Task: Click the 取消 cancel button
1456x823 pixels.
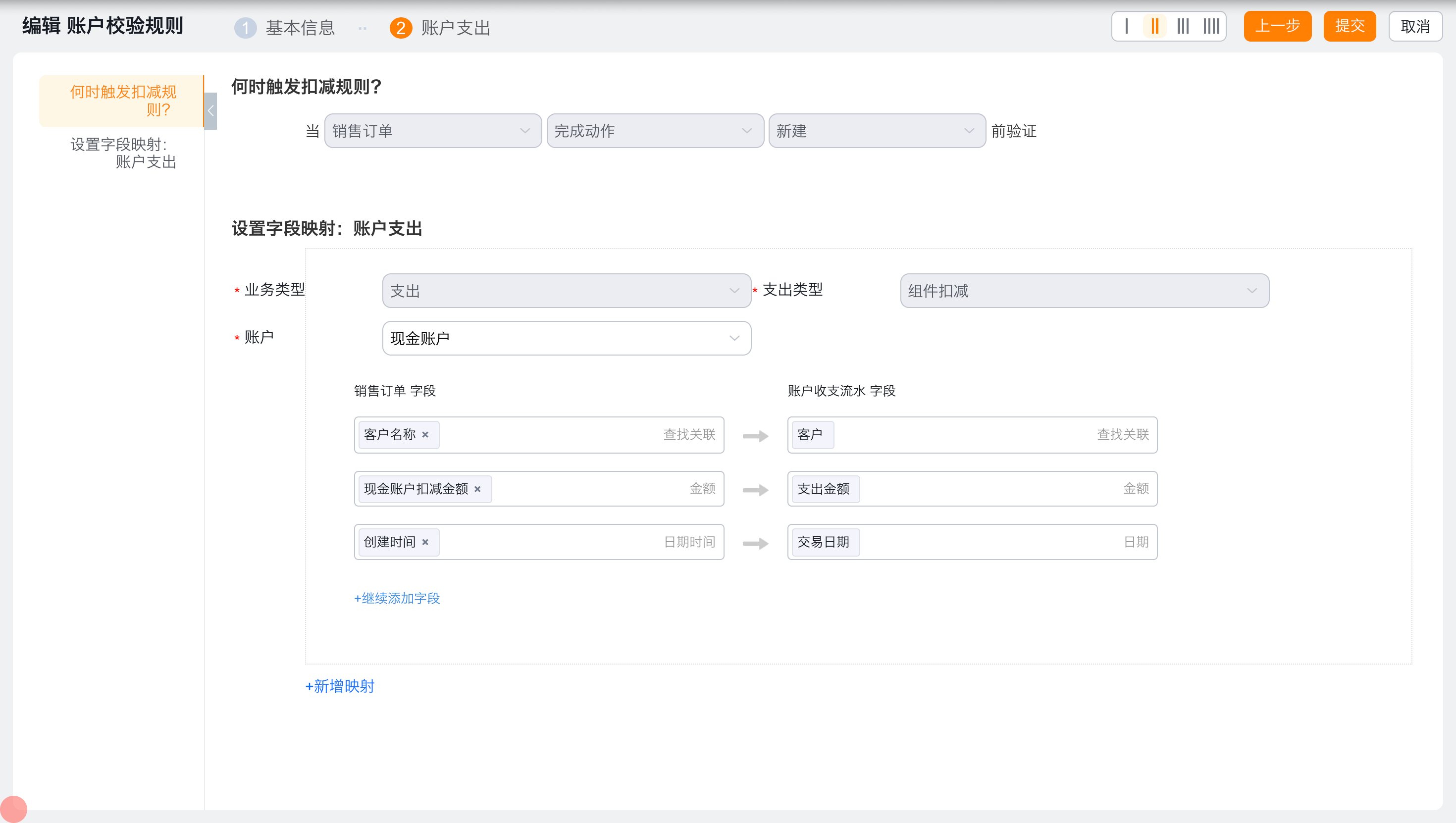Action: tap(1415, 26)
